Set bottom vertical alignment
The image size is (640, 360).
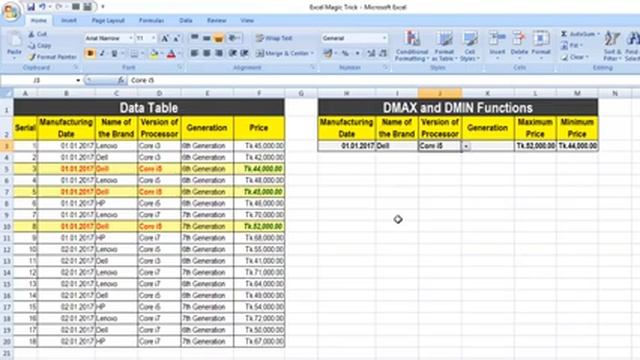click(x=218, y=38)
